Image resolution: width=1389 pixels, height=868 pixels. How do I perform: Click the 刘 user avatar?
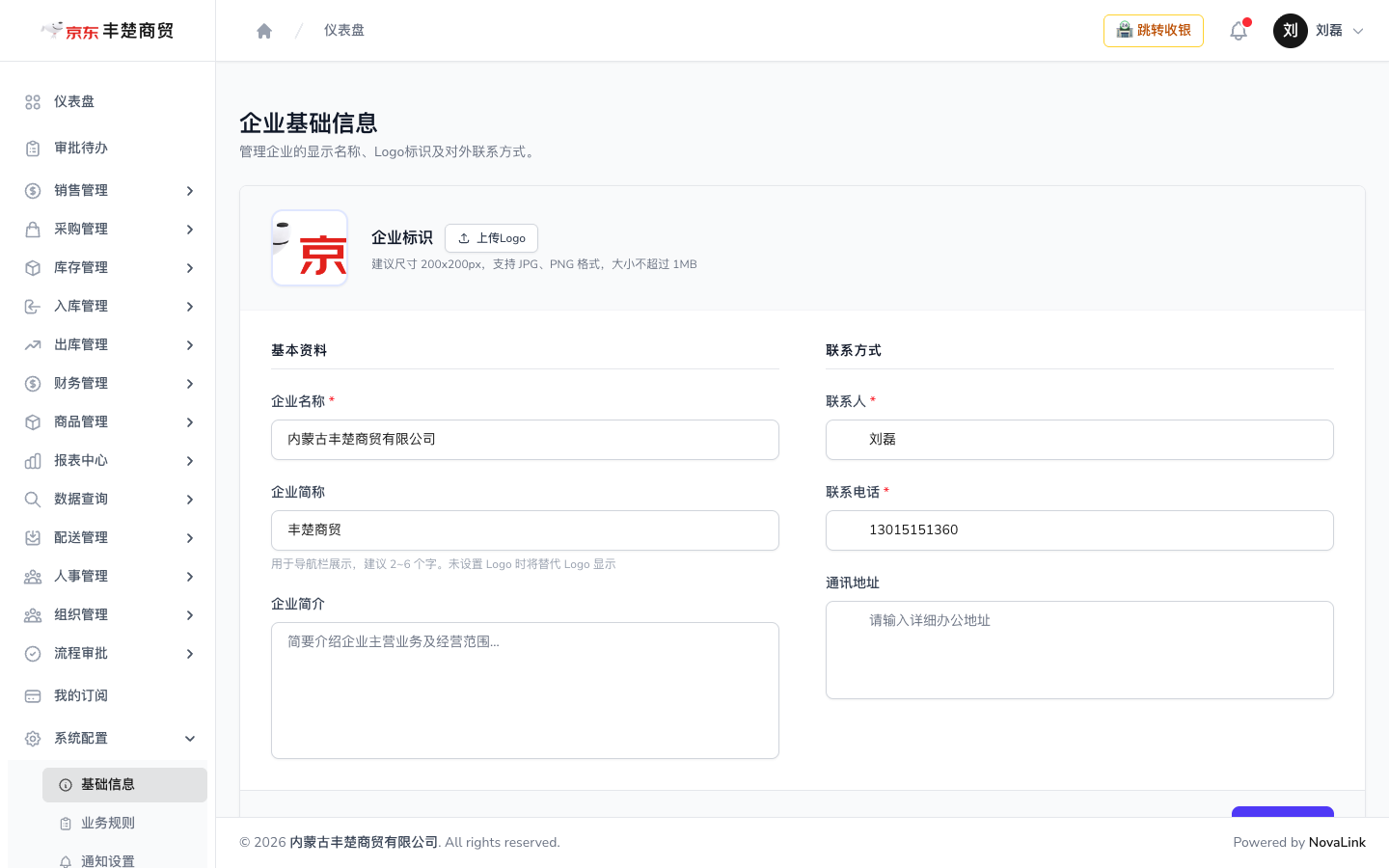(1291, 31)
